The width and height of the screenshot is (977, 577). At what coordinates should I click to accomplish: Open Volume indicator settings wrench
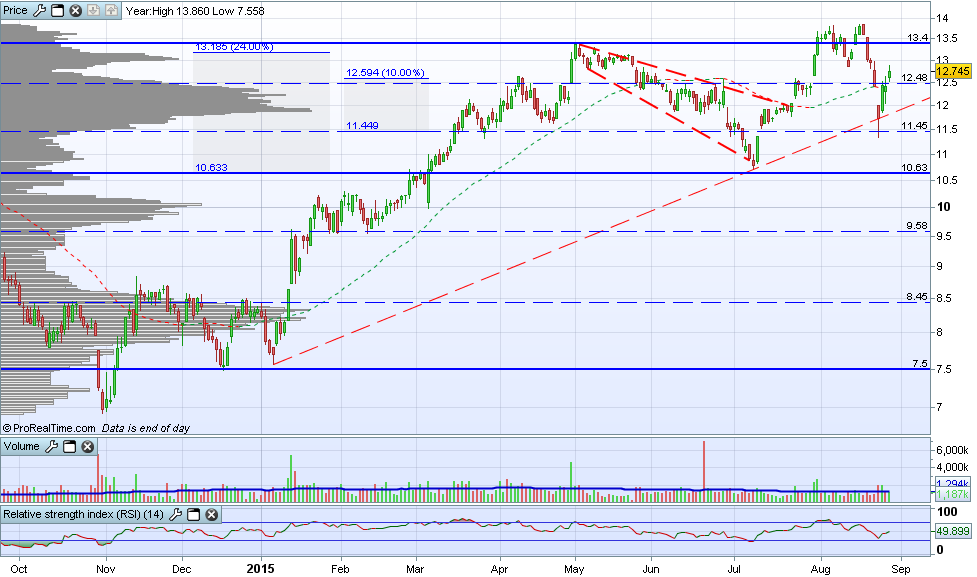click(52, 446)
